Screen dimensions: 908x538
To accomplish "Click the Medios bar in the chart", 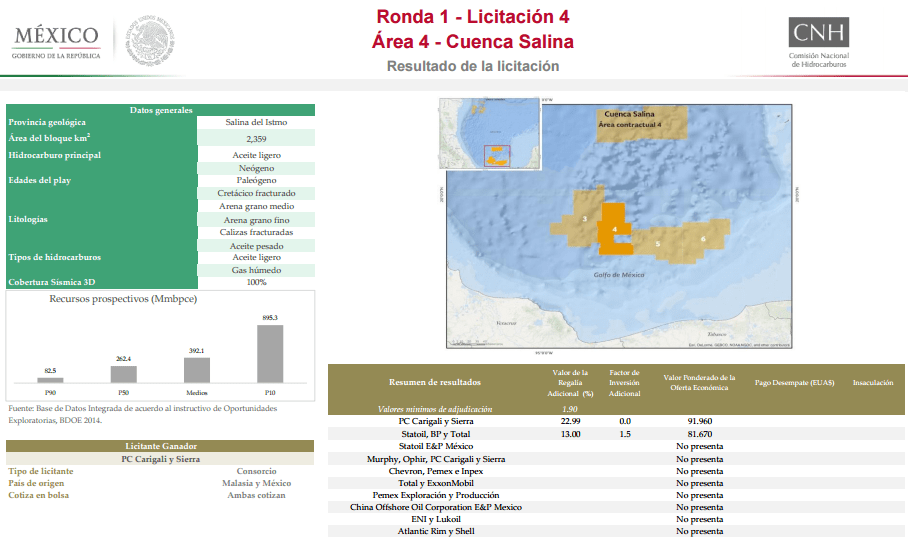I will (197, 370).
